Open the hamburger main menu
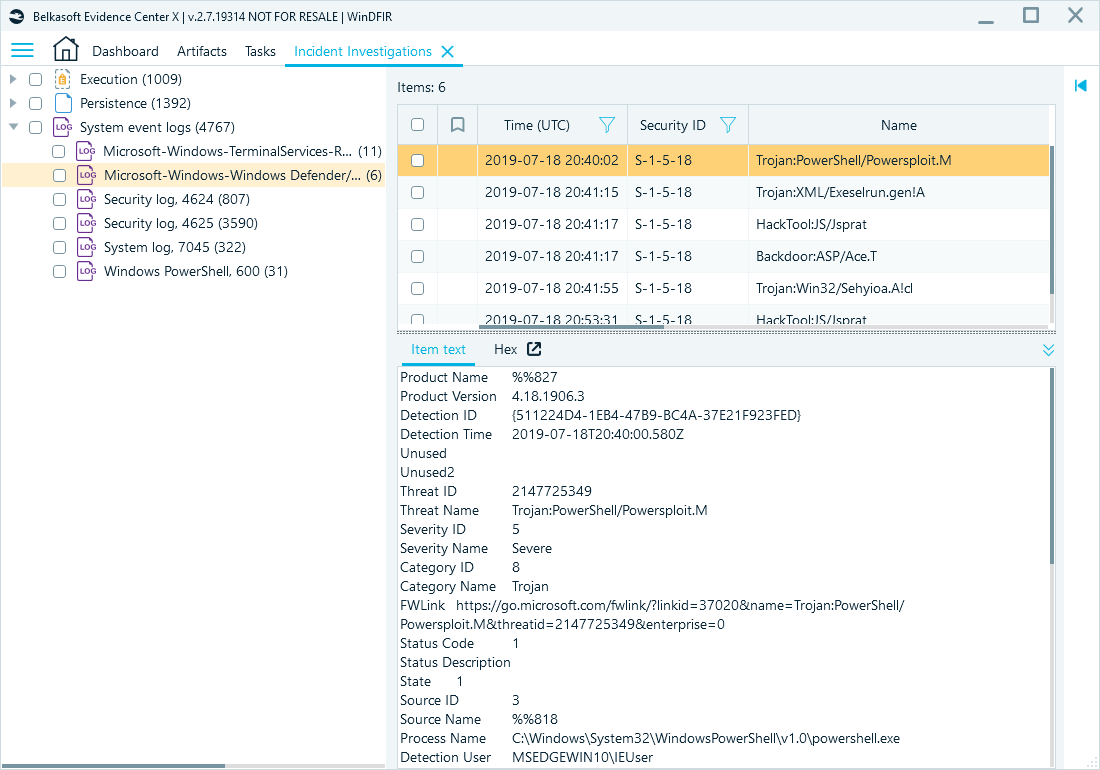Image resolution: width=1100 pixels, height=770 pixels. pos(22,50)
